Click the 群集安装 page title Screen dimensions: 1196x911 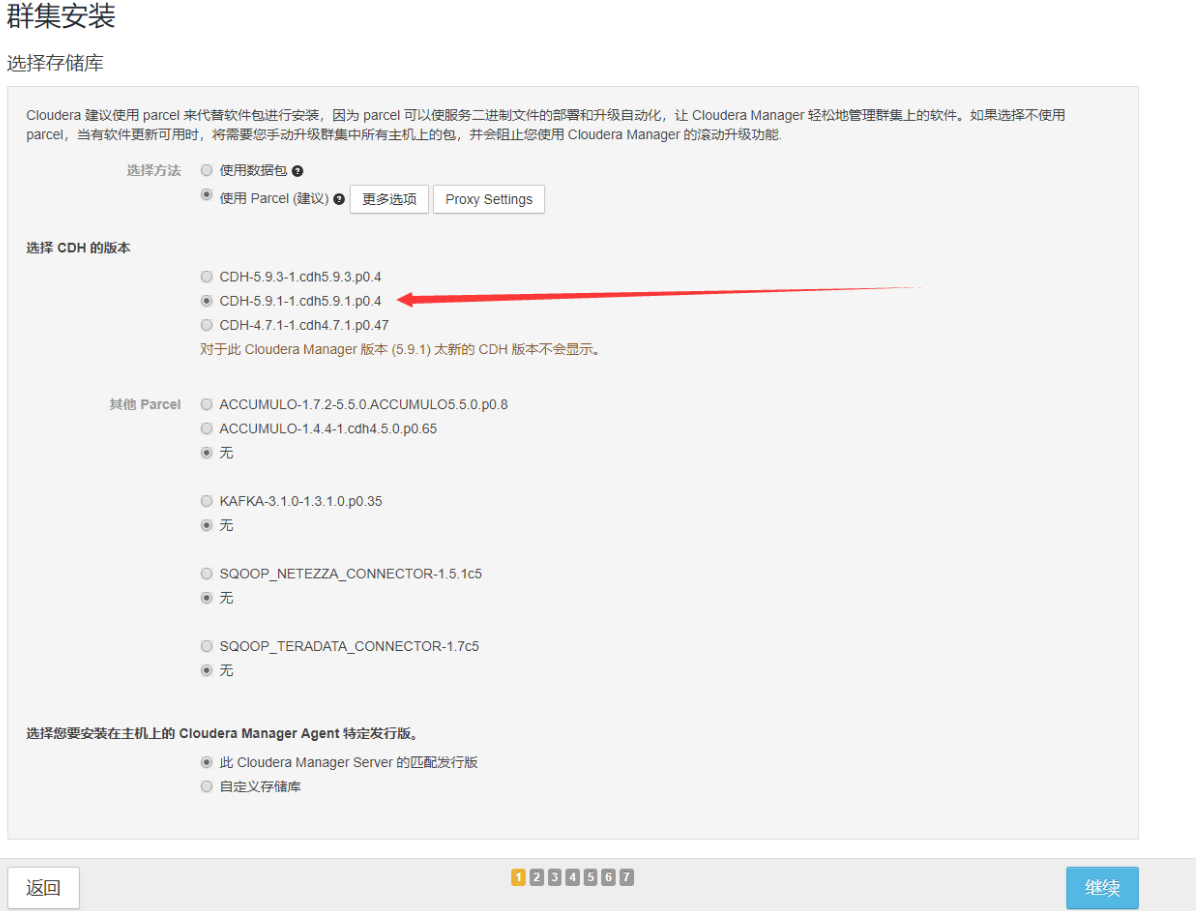[61, 15]
